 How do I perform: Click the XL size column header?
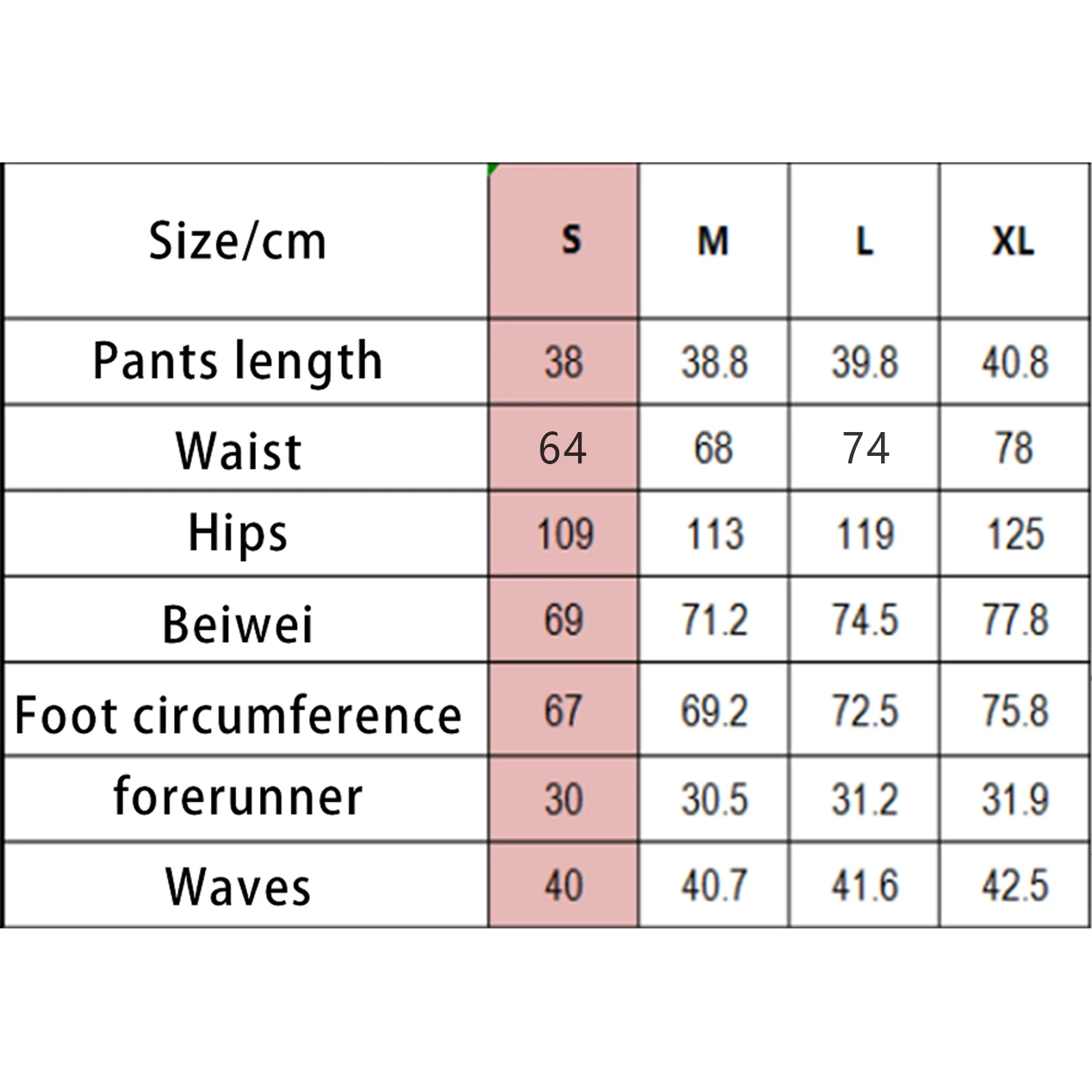pos(1015,241)
